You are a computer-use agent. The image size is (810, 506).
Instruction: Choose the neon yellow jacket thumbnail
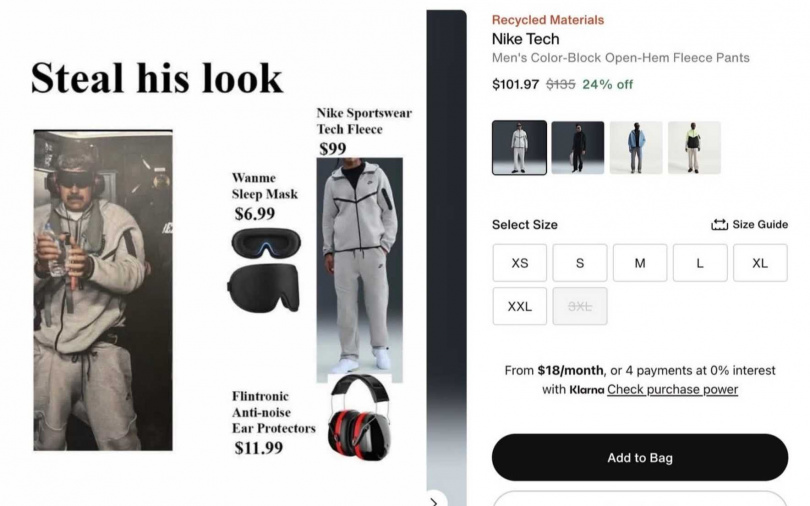(x=694, y=148)
